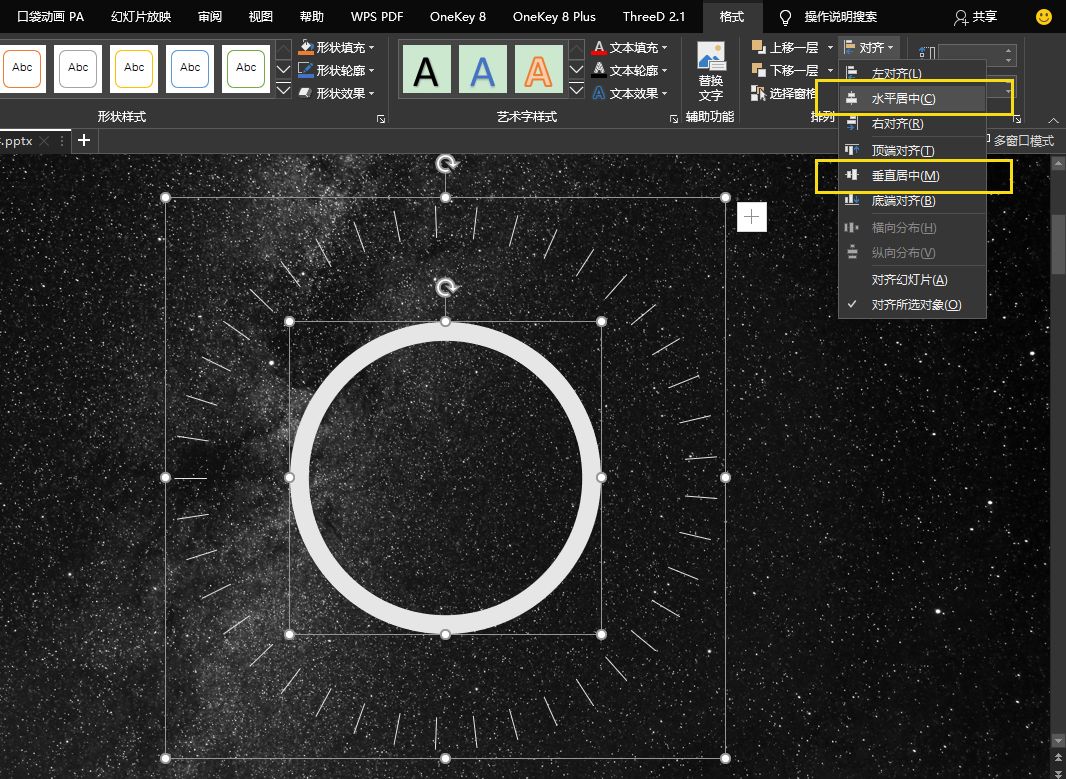Screen dimensions: 1066x779
Task: Add a new document tab with plus
Action: pyautogui.click(x=84, y=140)
